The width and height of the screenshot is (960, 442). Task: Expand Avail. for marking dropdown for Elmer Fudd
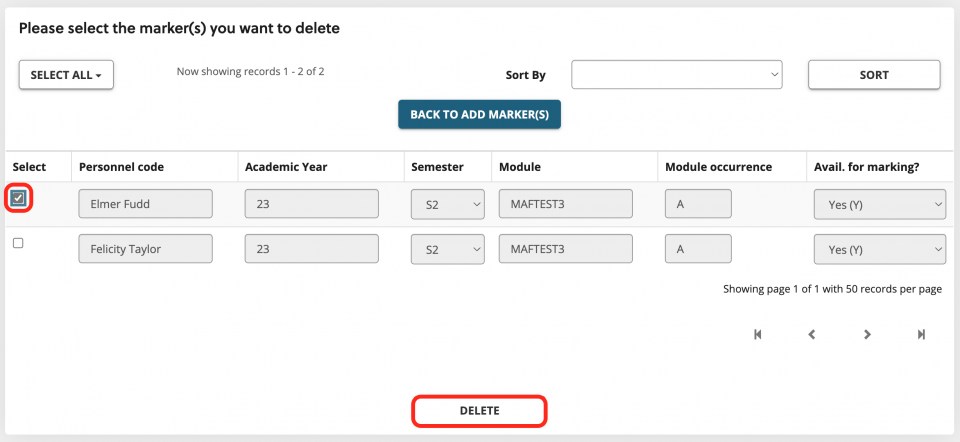tap(880, 204)
